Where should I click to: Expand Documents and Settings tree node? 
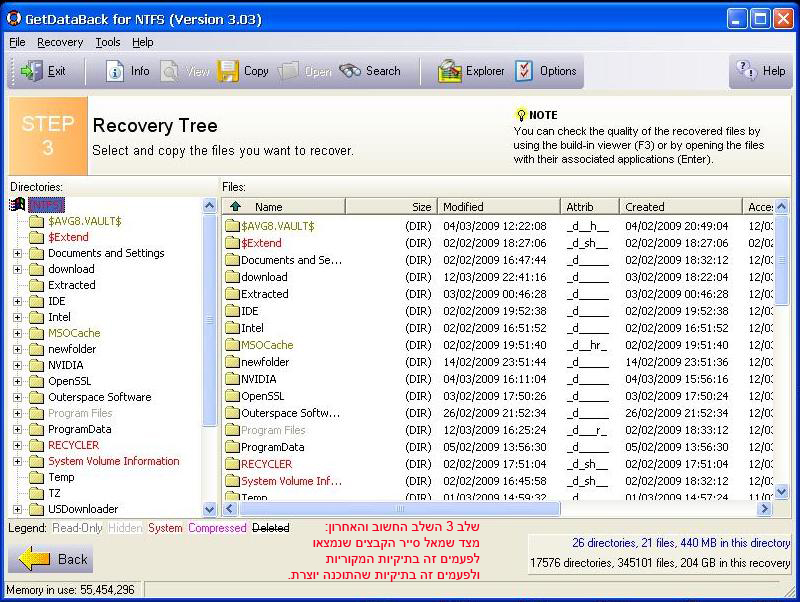click(x=17, y=253)
